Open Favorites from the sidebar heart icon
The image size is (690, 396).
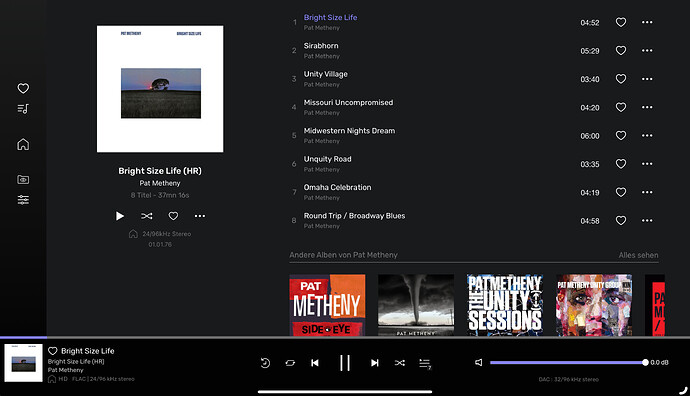coord(23,88)
